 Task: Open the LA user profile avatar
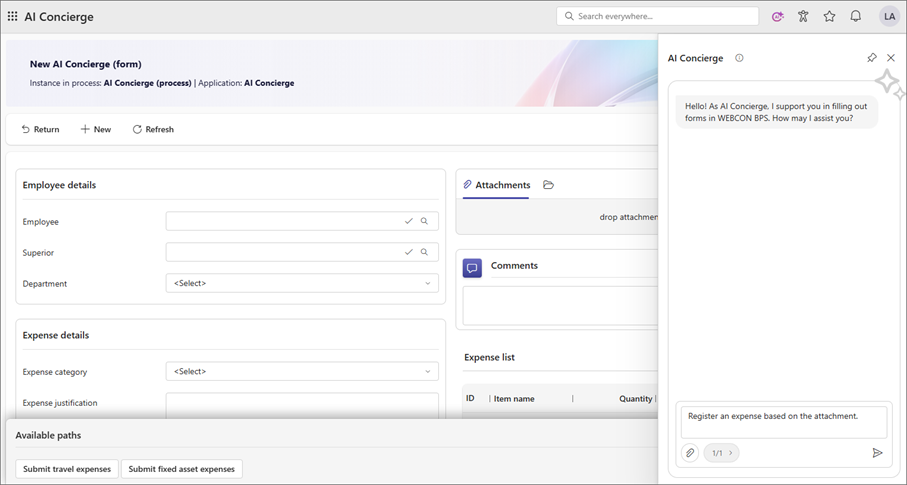888,16
